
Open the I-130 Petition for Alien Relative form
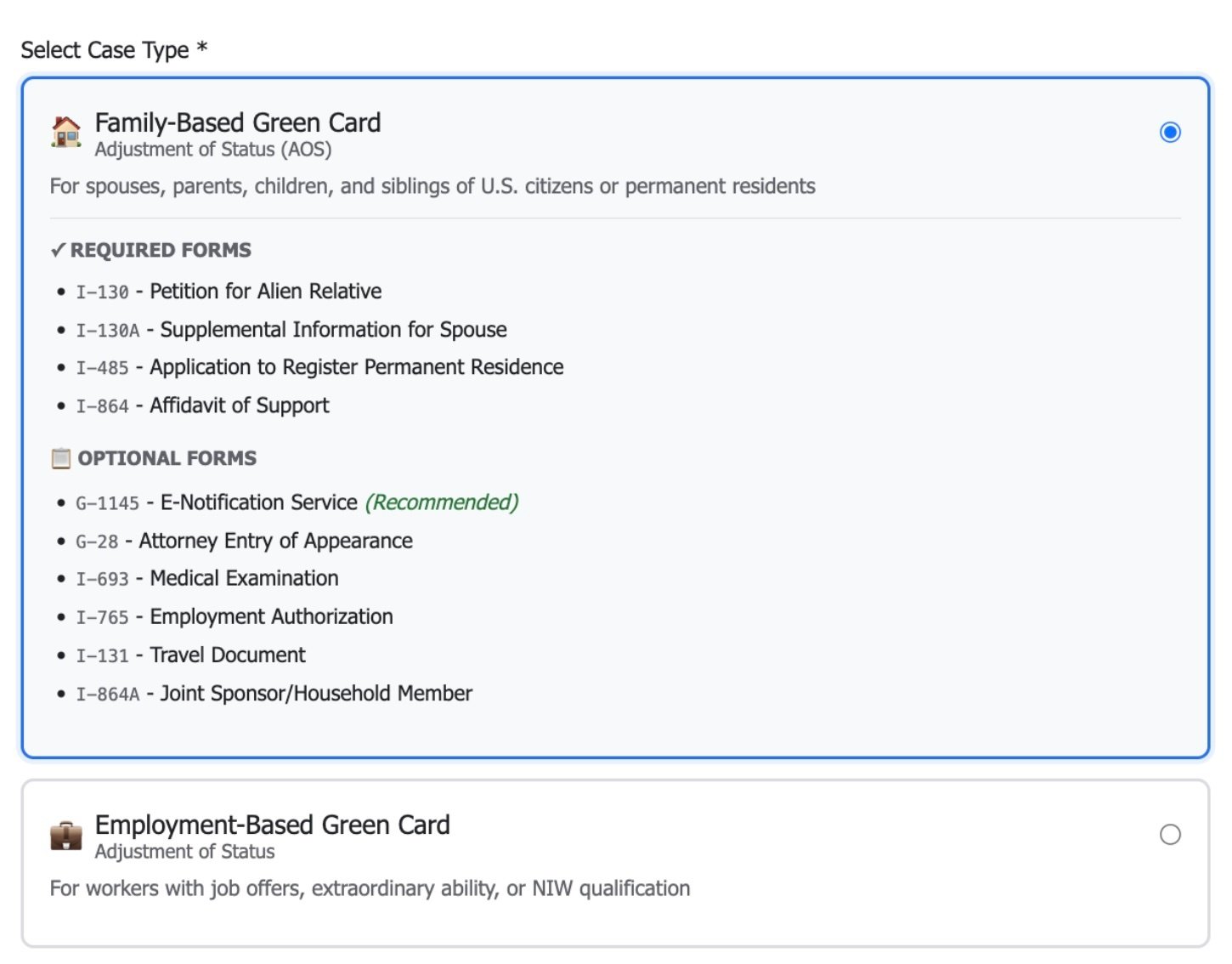click(x=229, y=291)
